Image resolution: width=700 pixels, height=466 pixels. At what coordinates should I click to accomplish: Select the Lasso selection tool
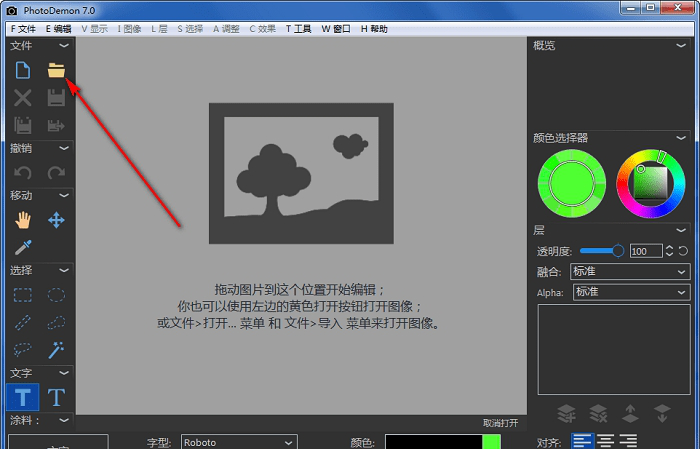pos(23,348)
